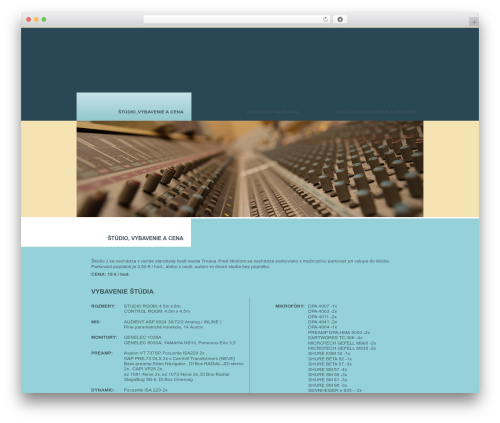
Task: Select the SHURE SM 58 entry
Action: (327, 375)
